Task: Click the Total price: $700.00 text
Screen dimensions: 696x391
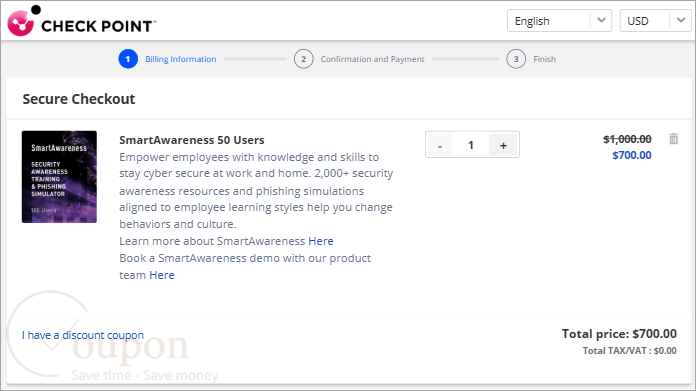Action: pos(619,334)
